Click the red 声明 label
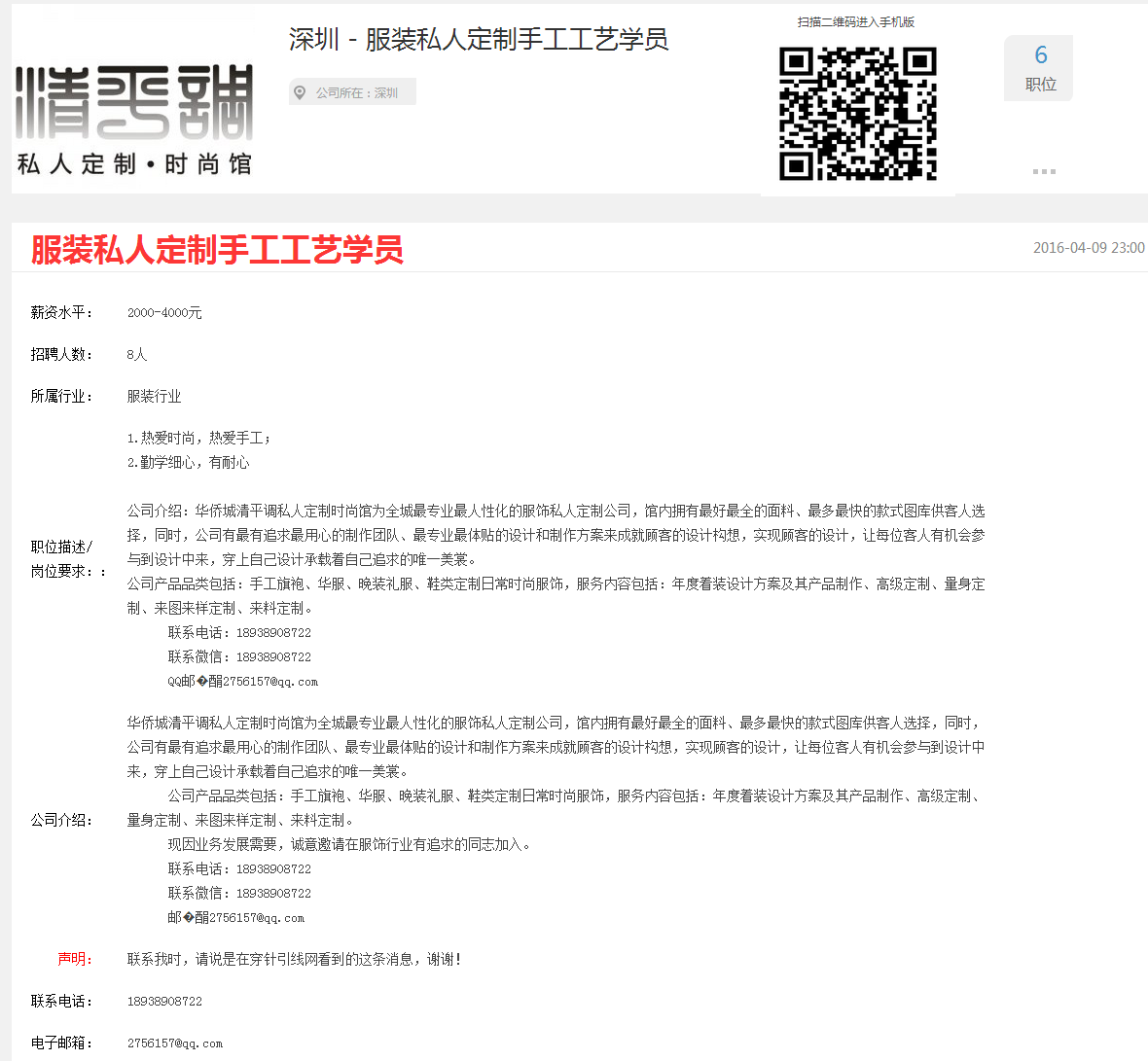Image resolution: width=1148 pixels, height=1061 pixels. [75, 960]
